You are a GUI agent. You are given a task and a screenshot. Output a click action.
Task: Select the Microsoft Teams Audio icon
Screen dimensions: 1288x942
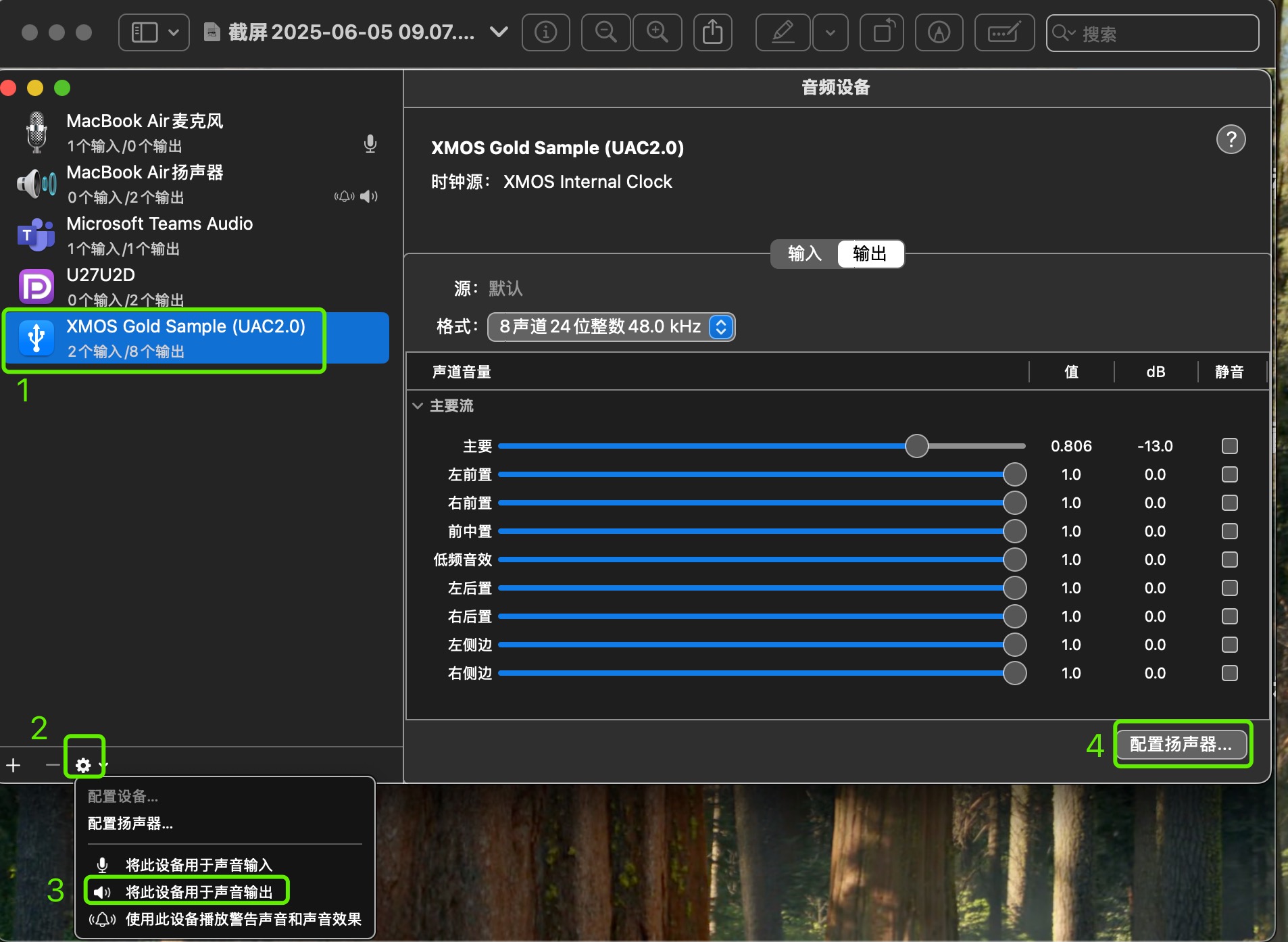[36, 234]
